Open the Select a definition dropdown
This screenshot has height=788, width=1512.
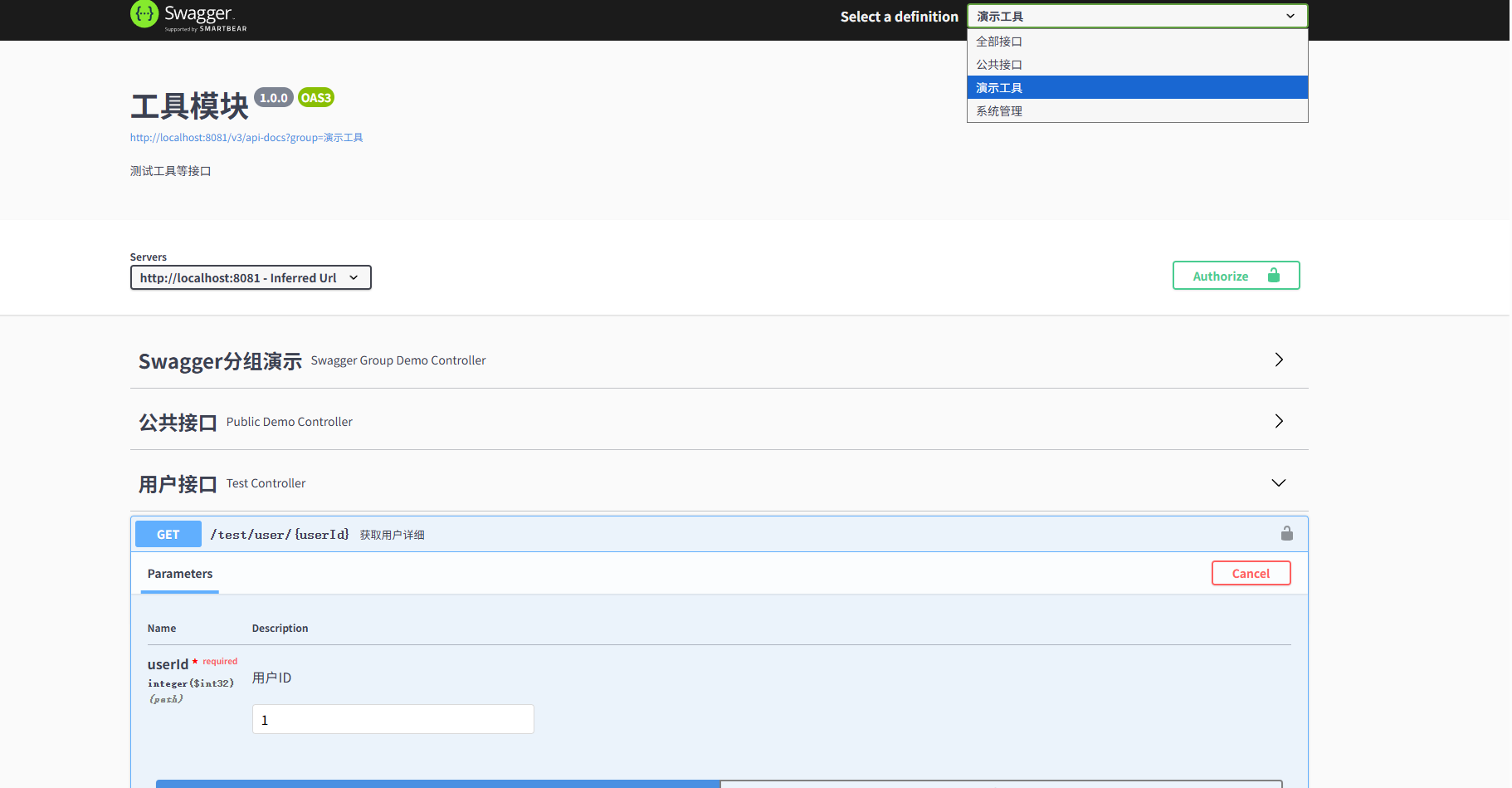point(1137,16)
